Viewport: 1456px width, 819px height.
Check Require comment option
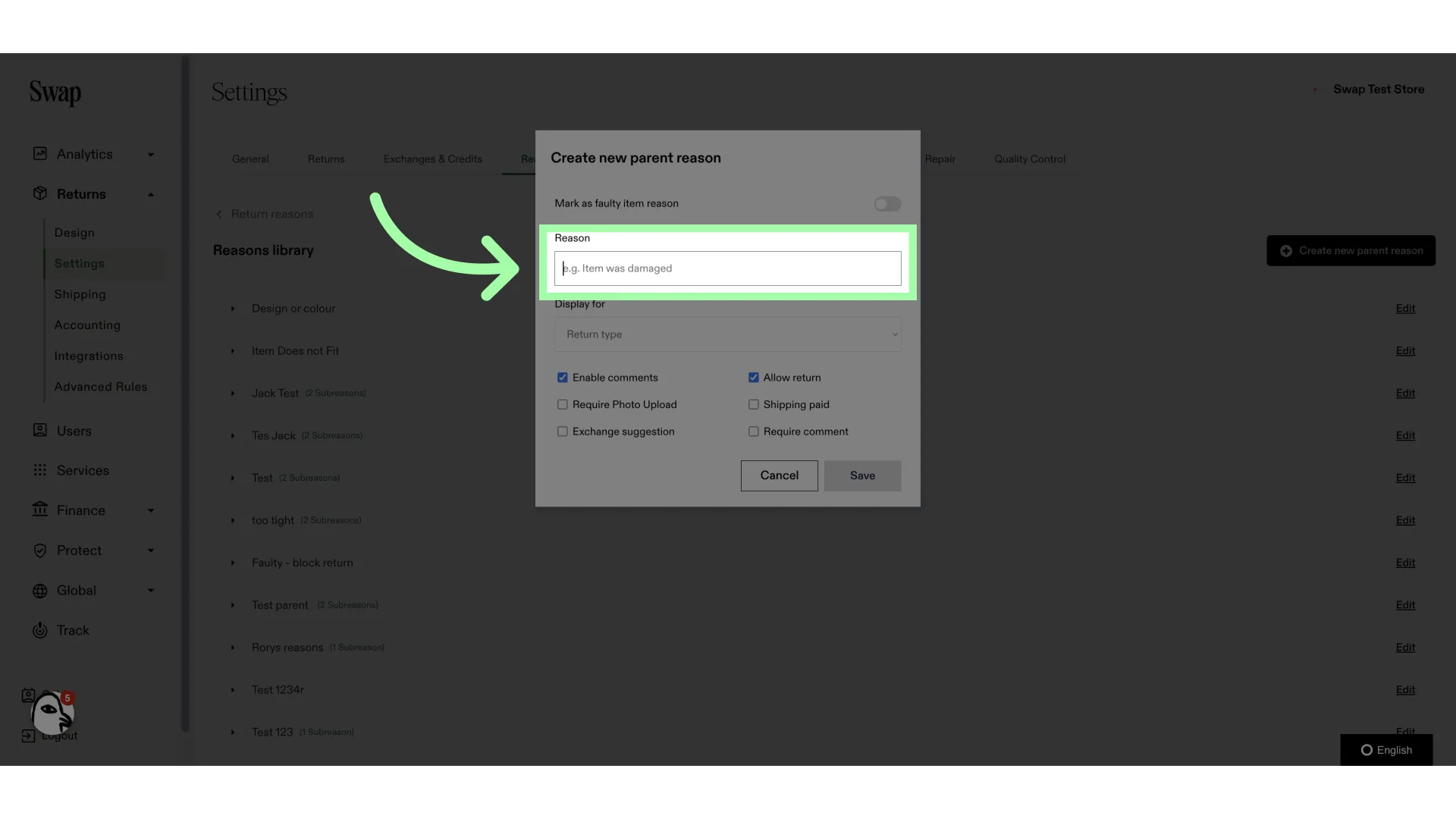tap(754, 431)
